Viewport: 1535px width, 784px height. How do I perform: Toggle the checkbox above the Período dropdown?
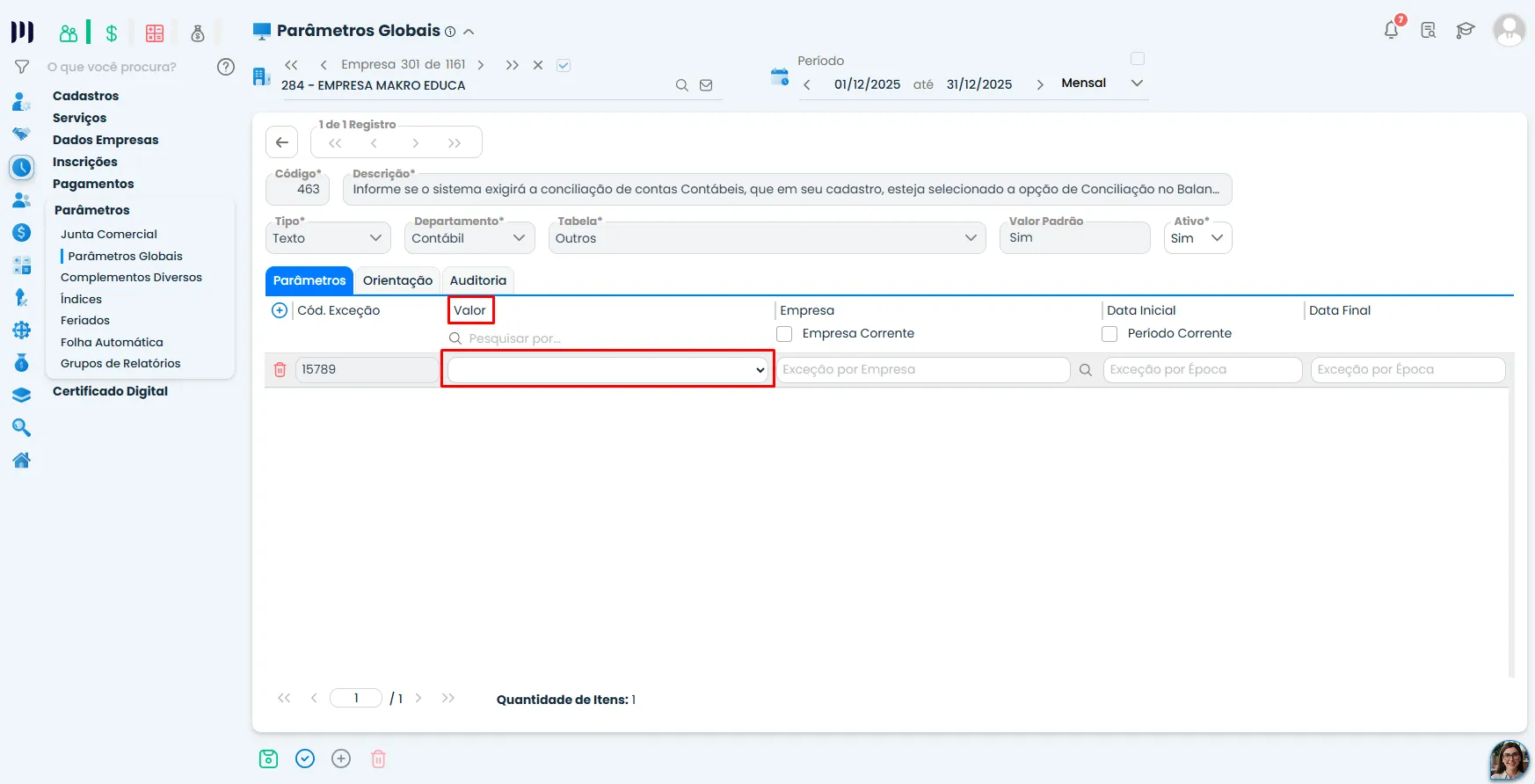coord(1138,59)
